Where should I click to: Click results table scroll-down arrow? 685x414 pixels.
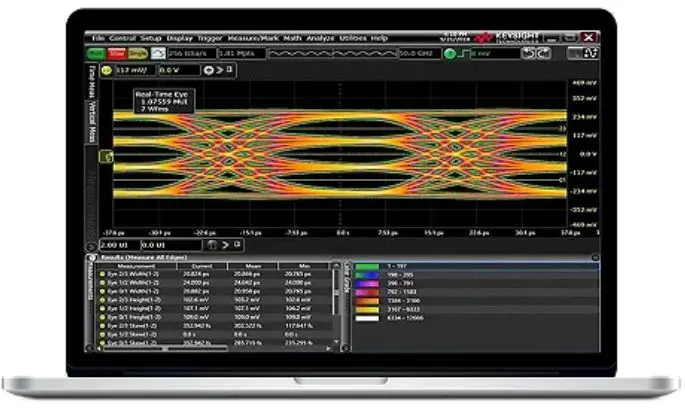[x=336, y=342]
